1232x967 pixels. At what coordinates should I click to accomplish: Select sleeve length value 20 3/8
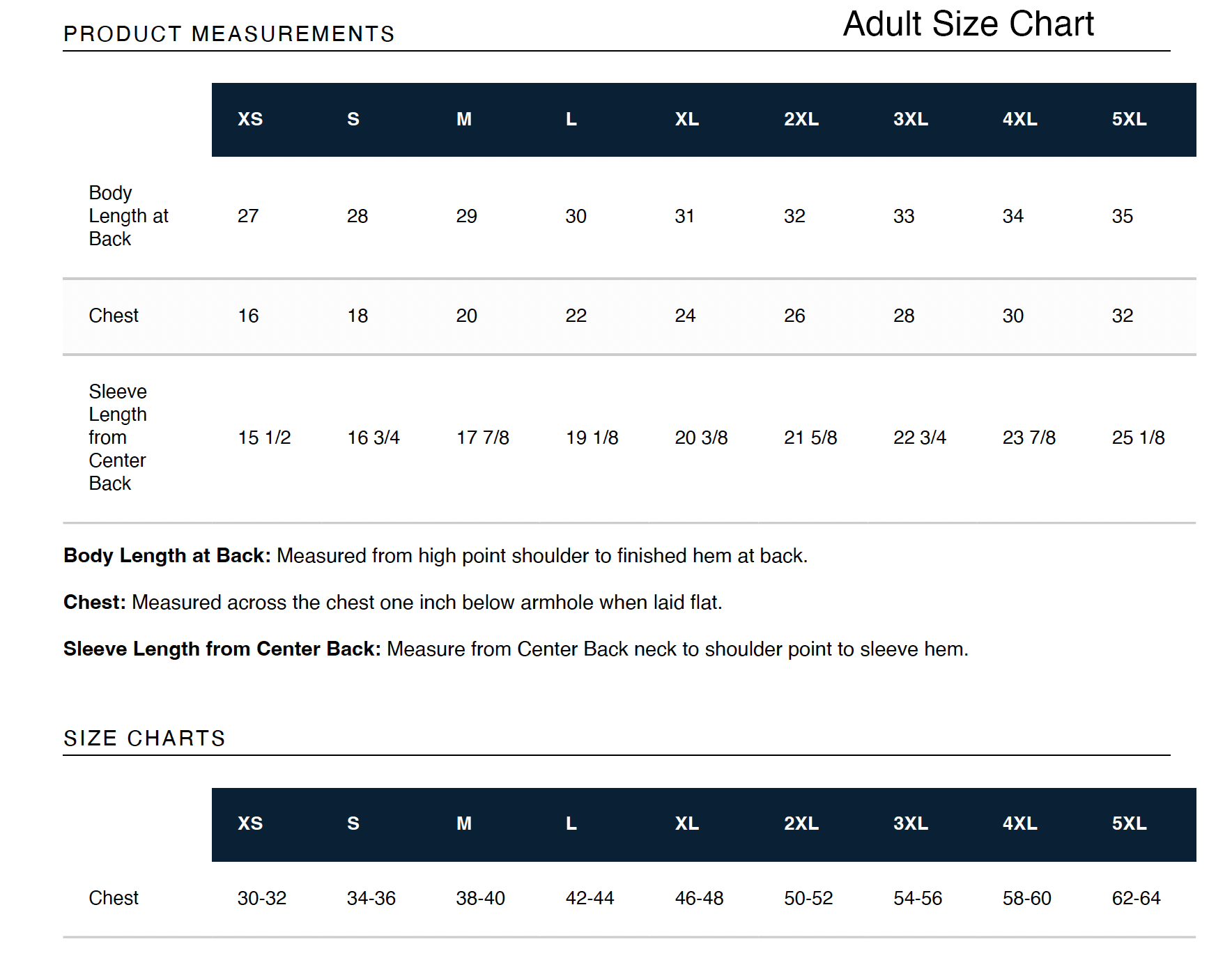point(701,438)
